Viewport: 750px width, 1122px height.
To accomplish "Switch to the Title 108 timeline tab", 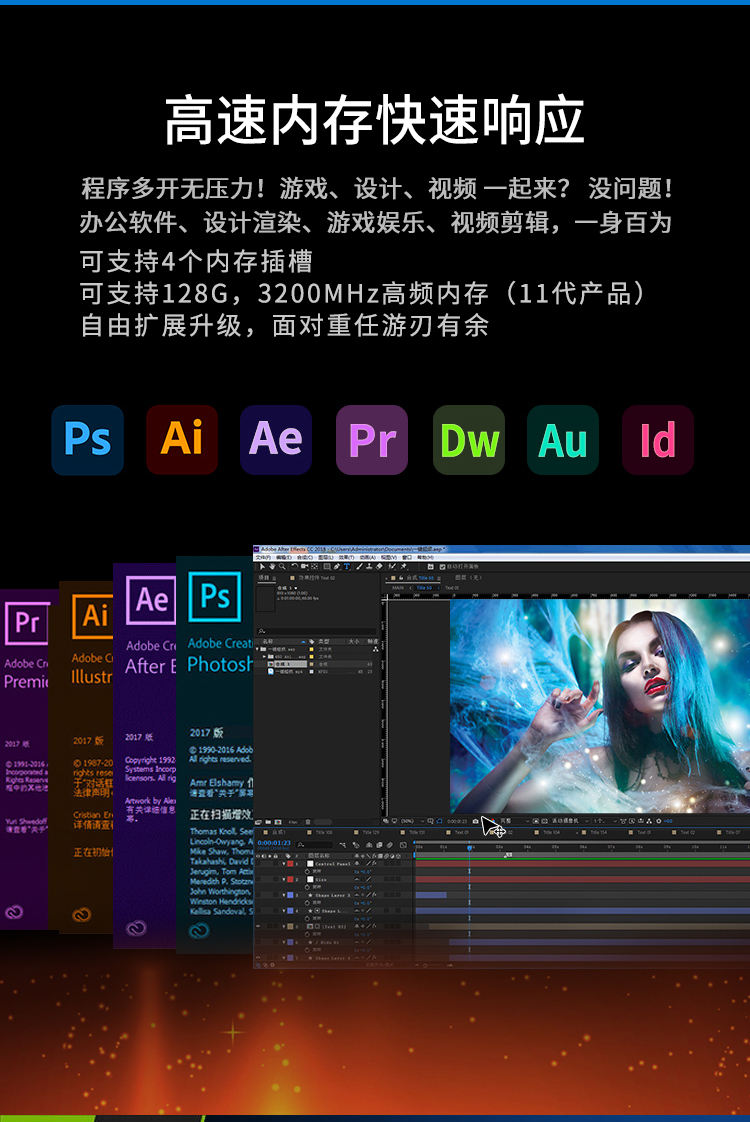I will click(319, 832).
